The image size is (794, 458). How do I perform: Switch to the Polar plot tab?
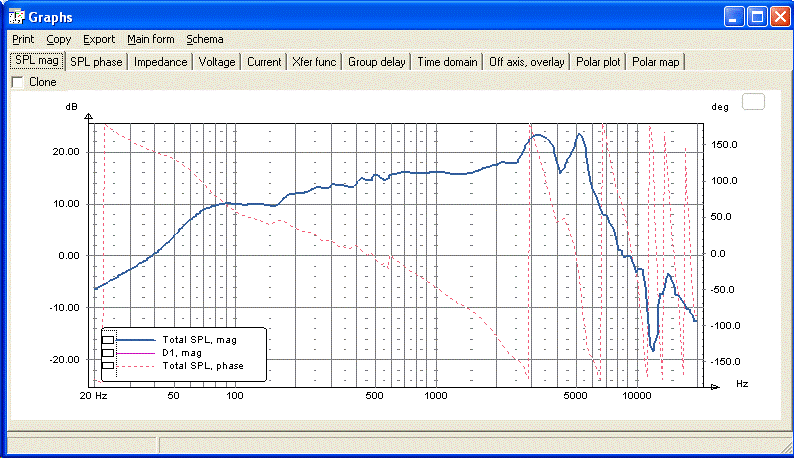(x=598, y=62)
